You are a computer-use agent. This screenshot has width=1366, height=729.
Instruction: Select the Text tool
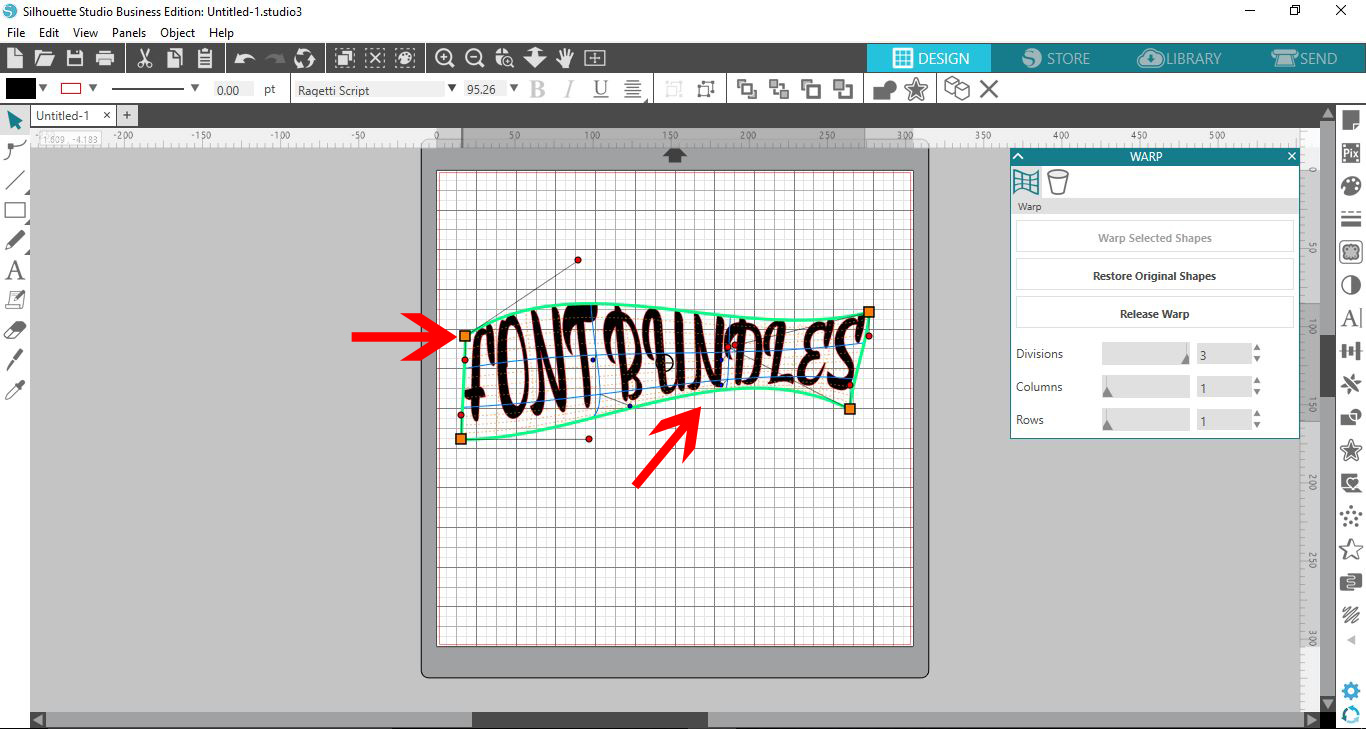click(15, 270)
